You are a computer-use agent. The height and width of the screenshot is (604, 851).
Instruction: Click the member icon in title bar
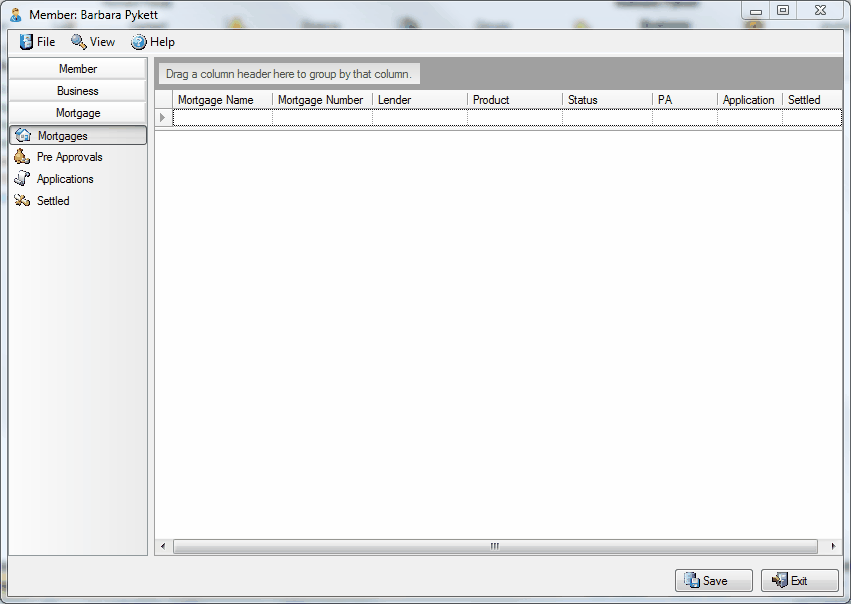click(16, 15)
